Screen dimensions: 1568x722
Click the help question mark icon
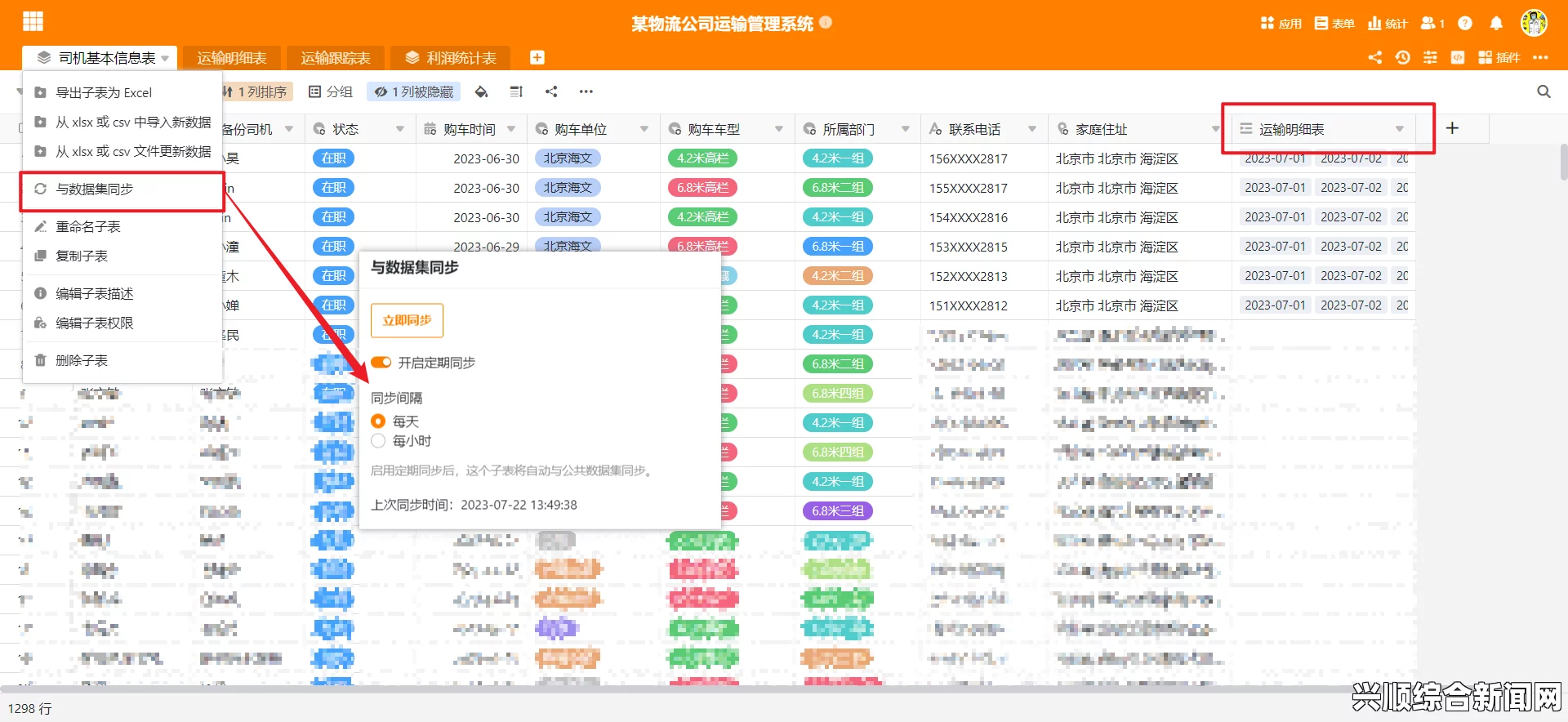click(1465, 23)
